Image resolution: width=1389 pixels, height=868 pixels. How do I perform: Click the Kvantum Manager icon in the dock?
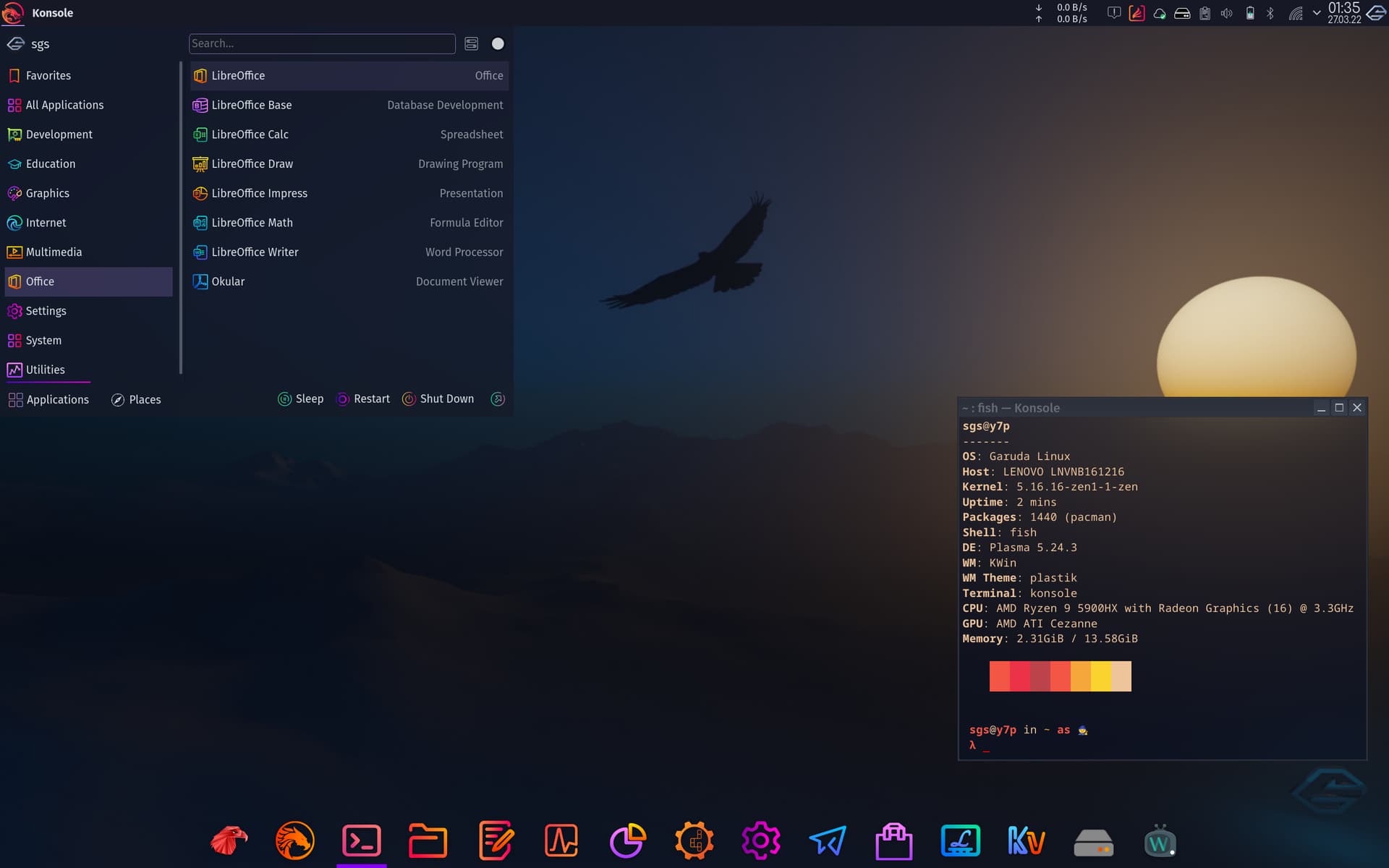click(x=1027, y=841)
